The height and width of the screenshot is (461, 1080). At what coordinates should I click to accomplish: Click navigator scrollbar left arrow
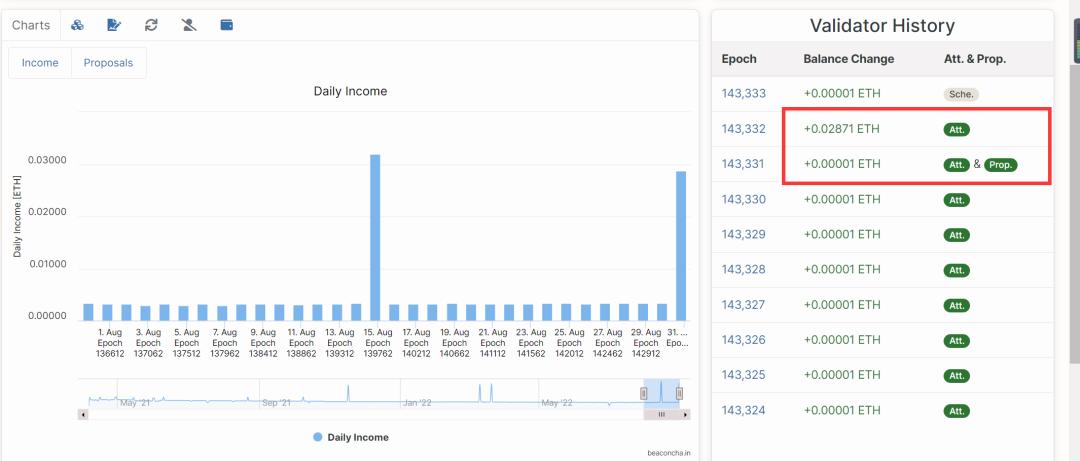pos(83,414)
